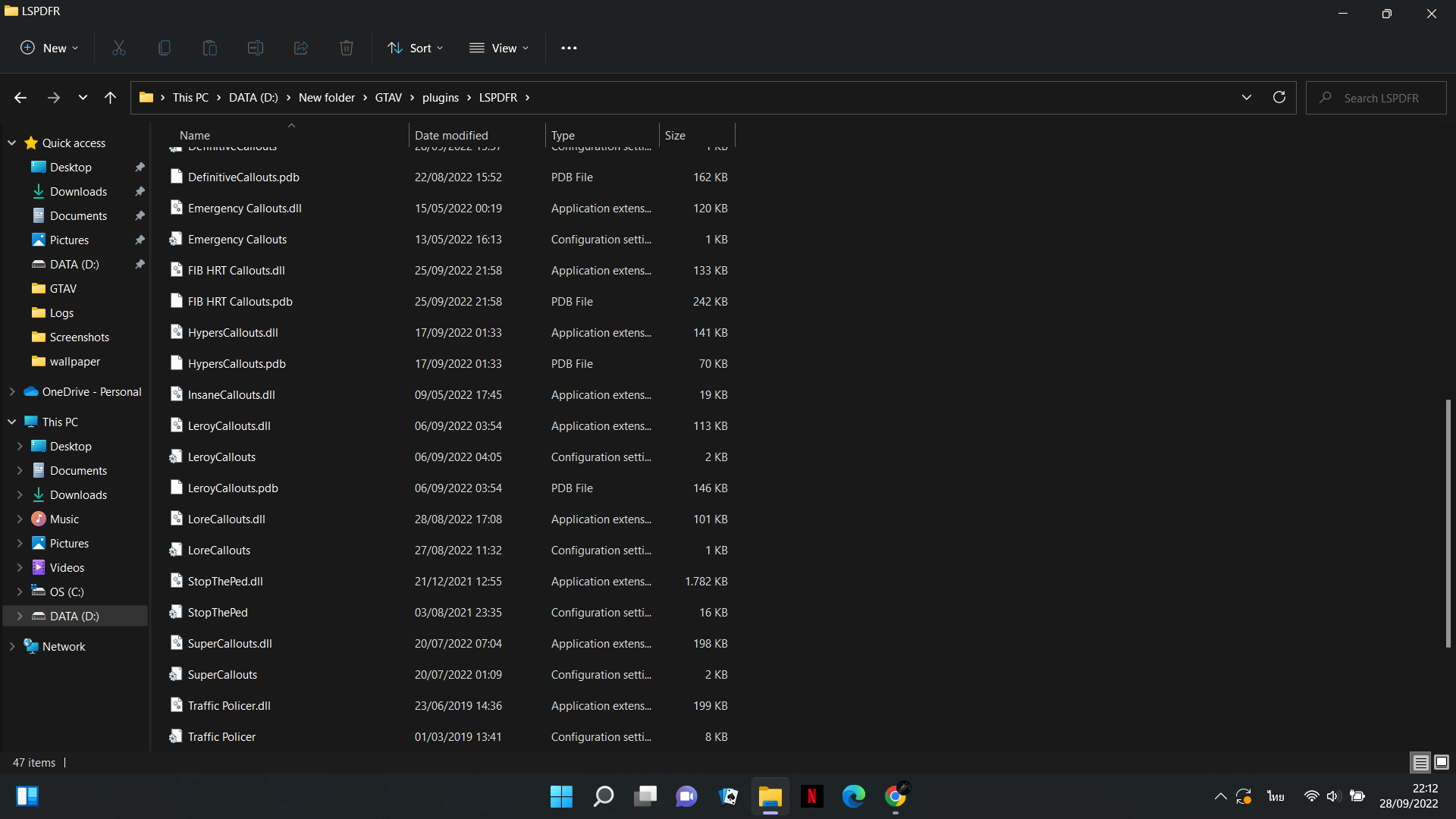Click GTAV in the address breadcrumb
Viewport: 1456px width, 819px height.
click(x=388, y=98)
